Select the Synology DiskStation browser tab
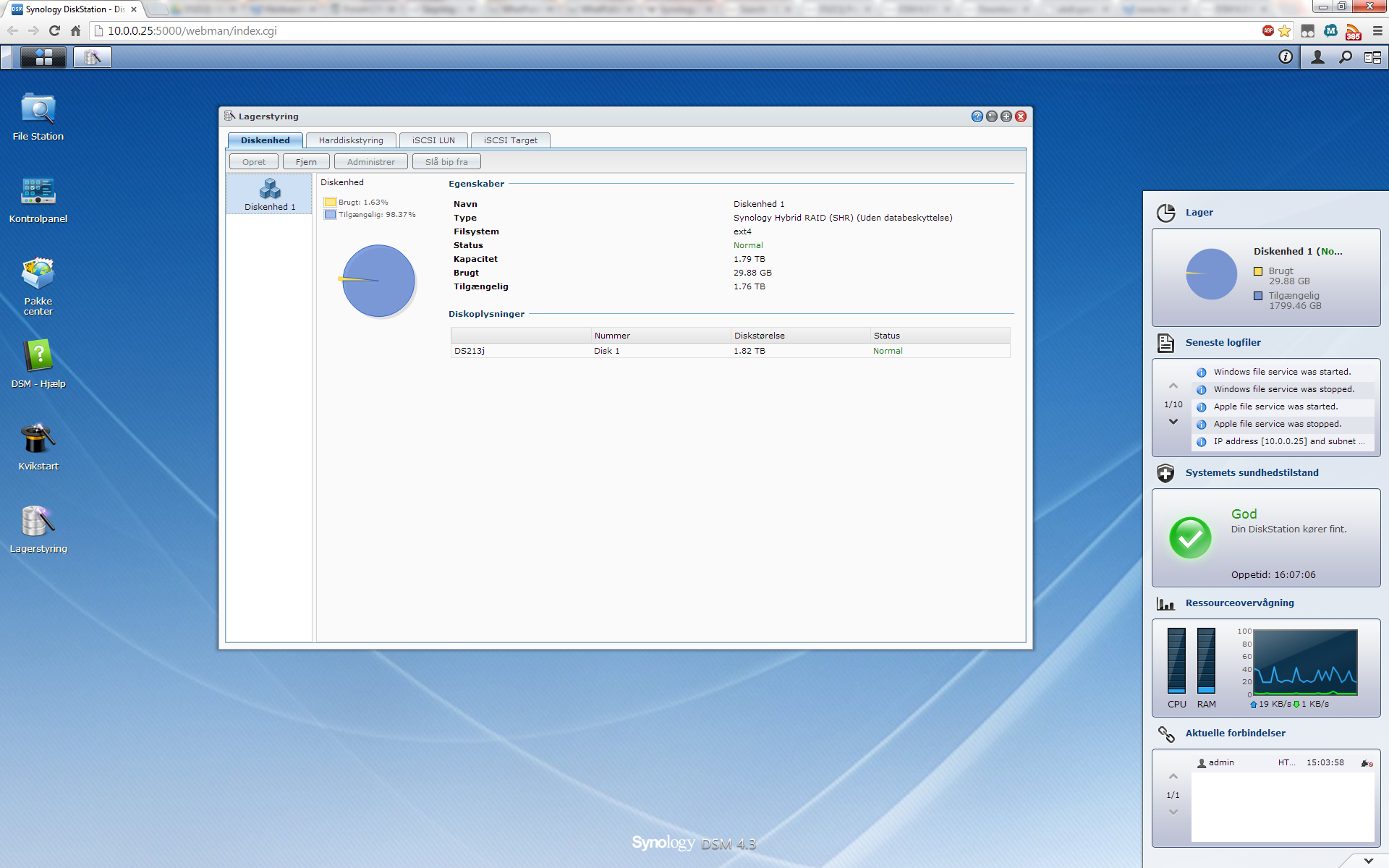Screen dimensions: 1389x868 [72, 9]
